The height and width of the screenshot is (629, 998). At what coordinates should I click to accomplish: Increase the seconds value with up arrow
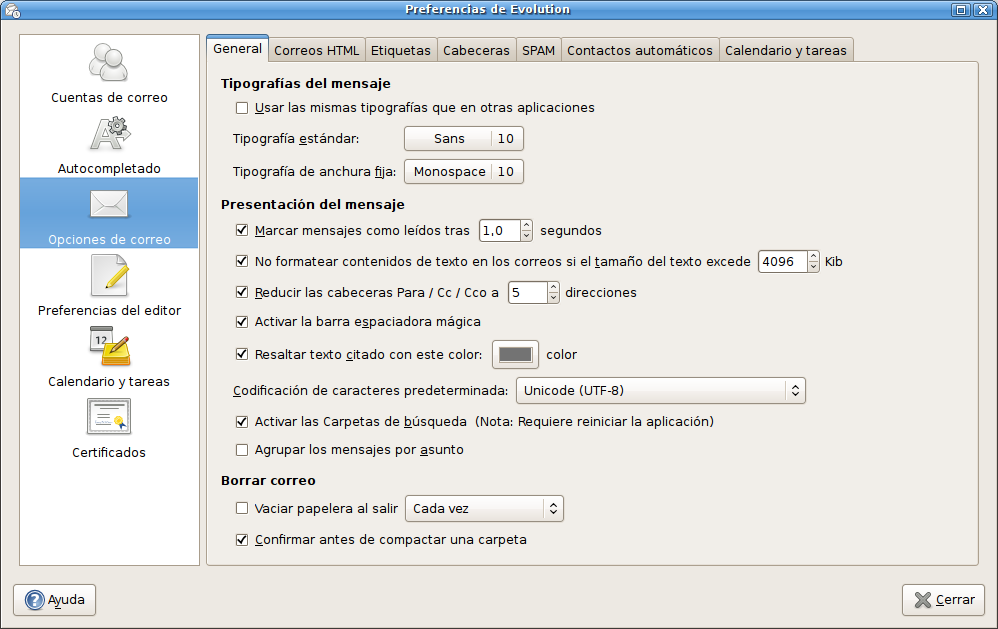(526, 225)
